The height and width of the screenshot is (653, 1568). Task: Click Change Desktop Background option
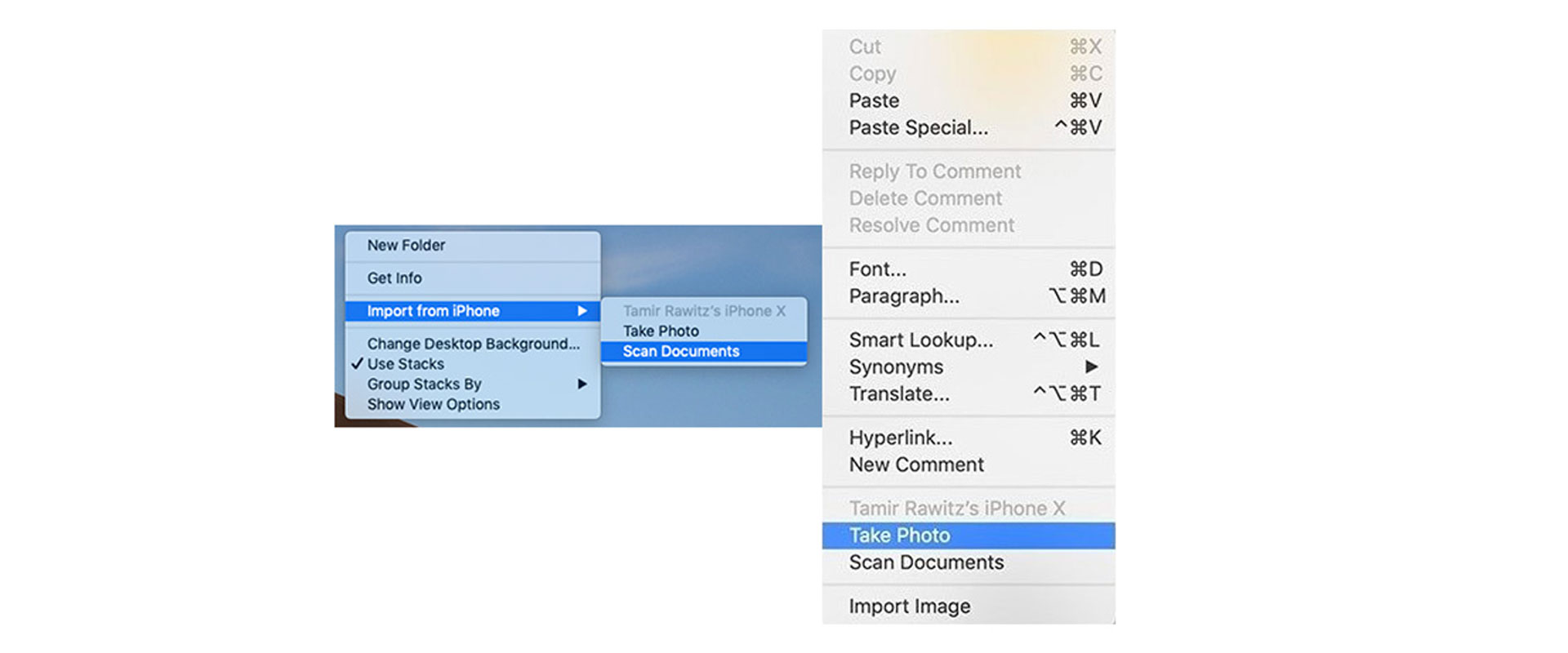(x=473, y=344)
